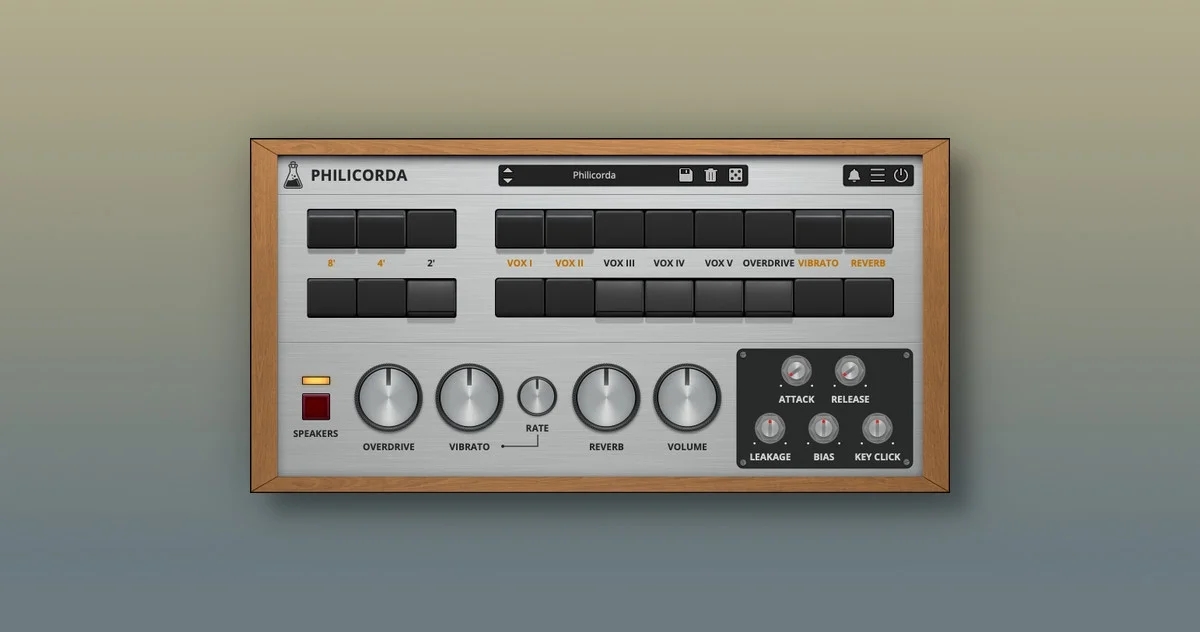
Task: Toggle the upper VOX III key
Action: click(x=619, y=229)
